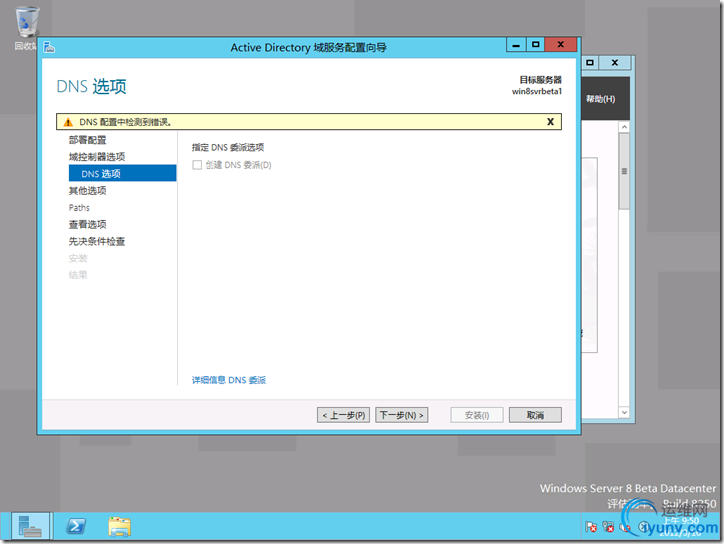Select 先决条件检查 step in sidebar
The height and width of the screenshot is (544, 724).
[97, 242]
